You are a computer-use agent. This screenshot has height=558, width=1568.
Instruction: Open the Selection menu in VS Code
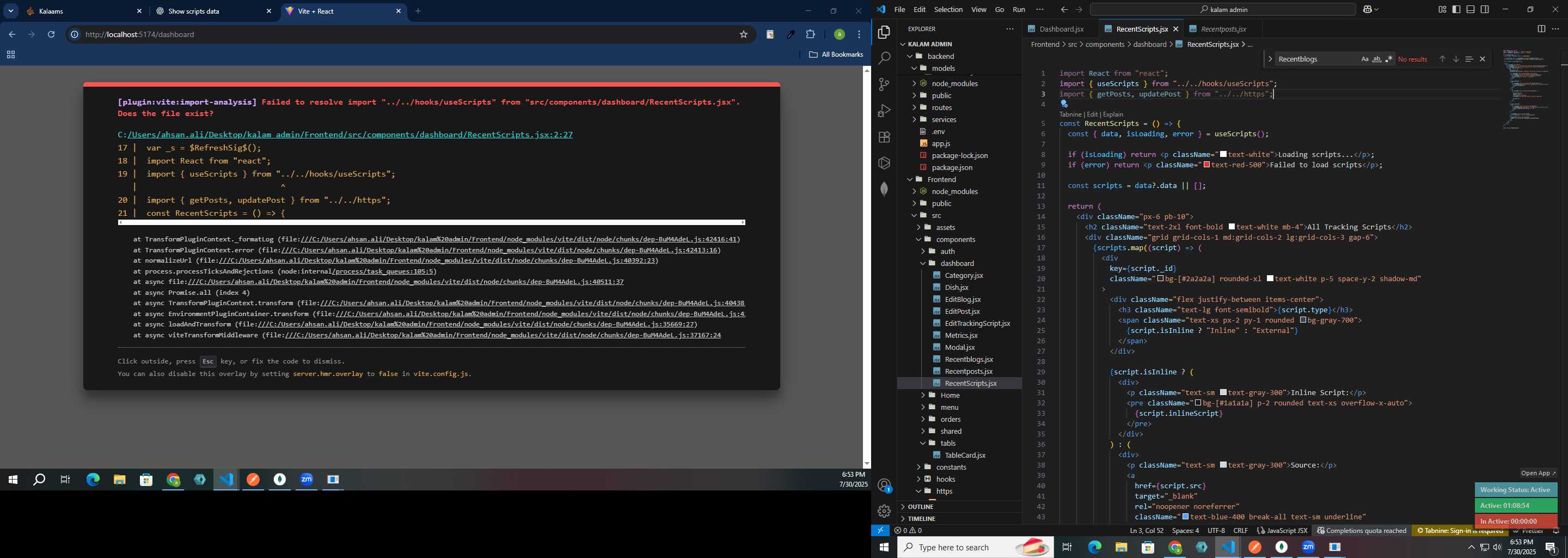tap(948, 10)
